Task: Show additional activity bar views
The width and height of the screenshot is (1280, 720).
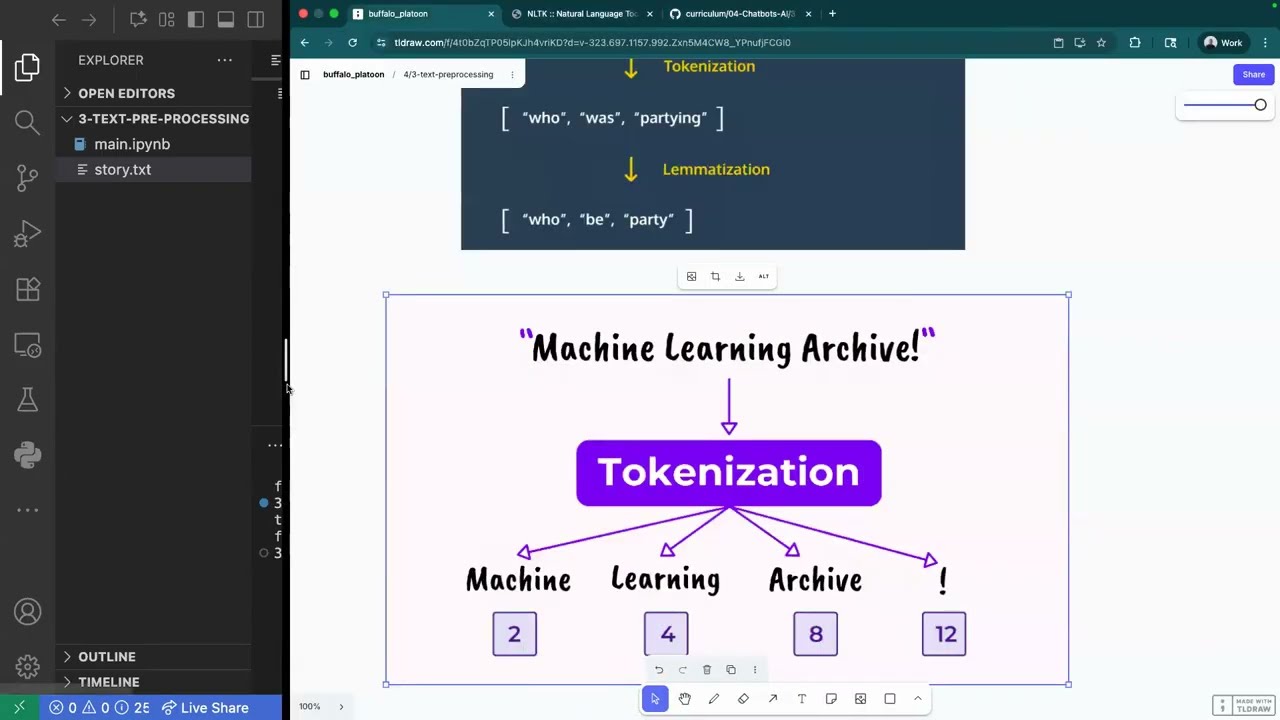Action: (x=27, y=510)
